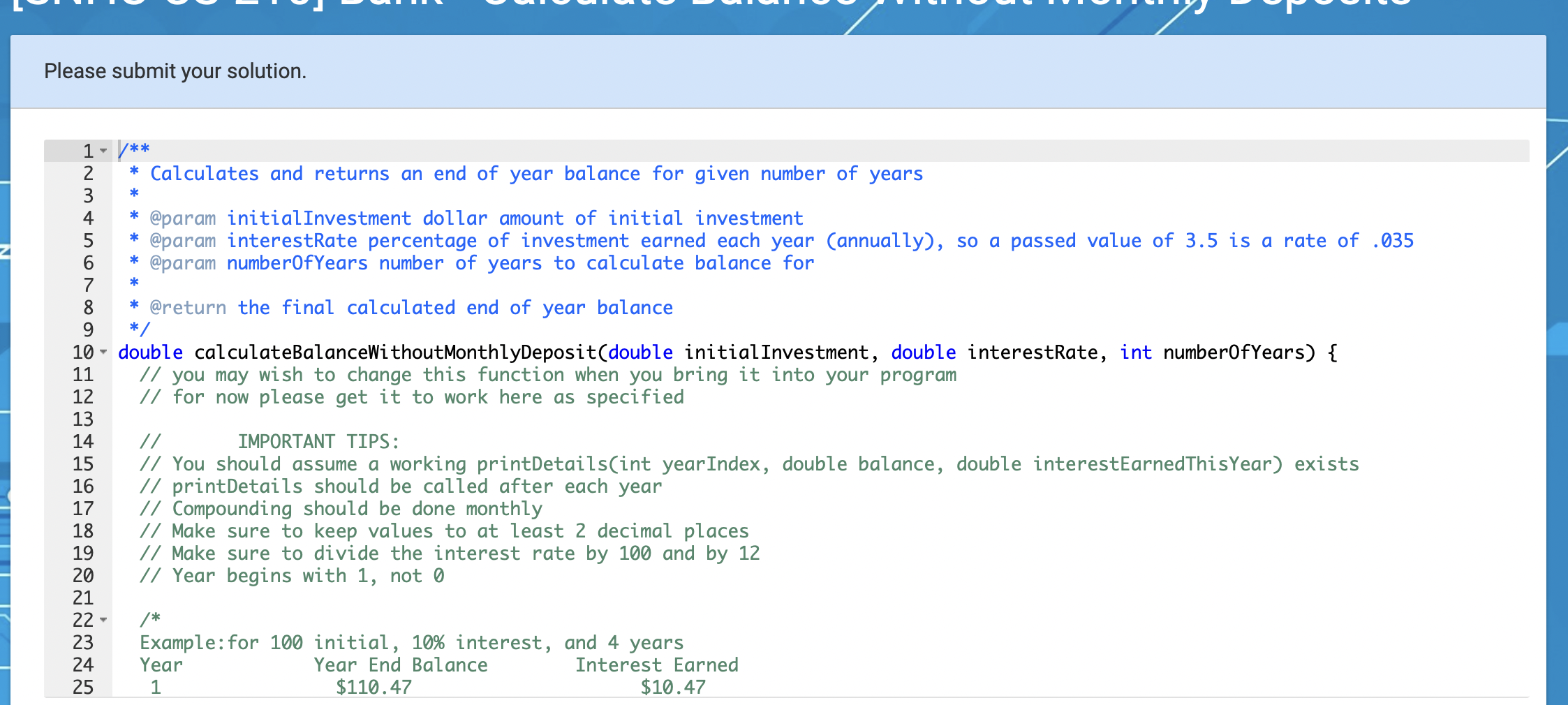The width and height of the screenshot is (1568, 705).
Task: Click line number 20 in the gutter
Action: (84, 576)
